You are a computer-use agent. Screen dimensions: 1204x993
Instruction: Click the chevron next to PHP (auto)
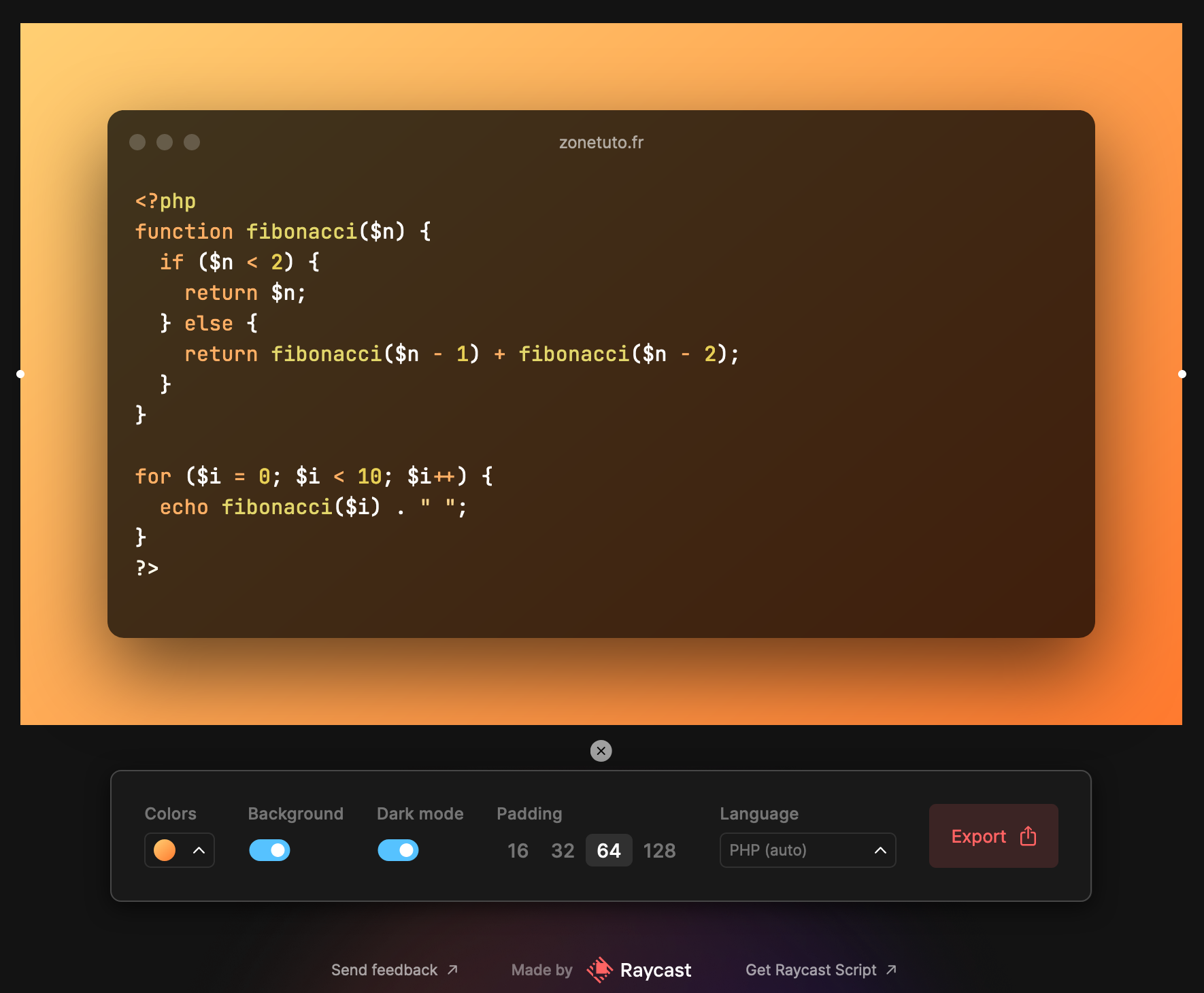880,850
